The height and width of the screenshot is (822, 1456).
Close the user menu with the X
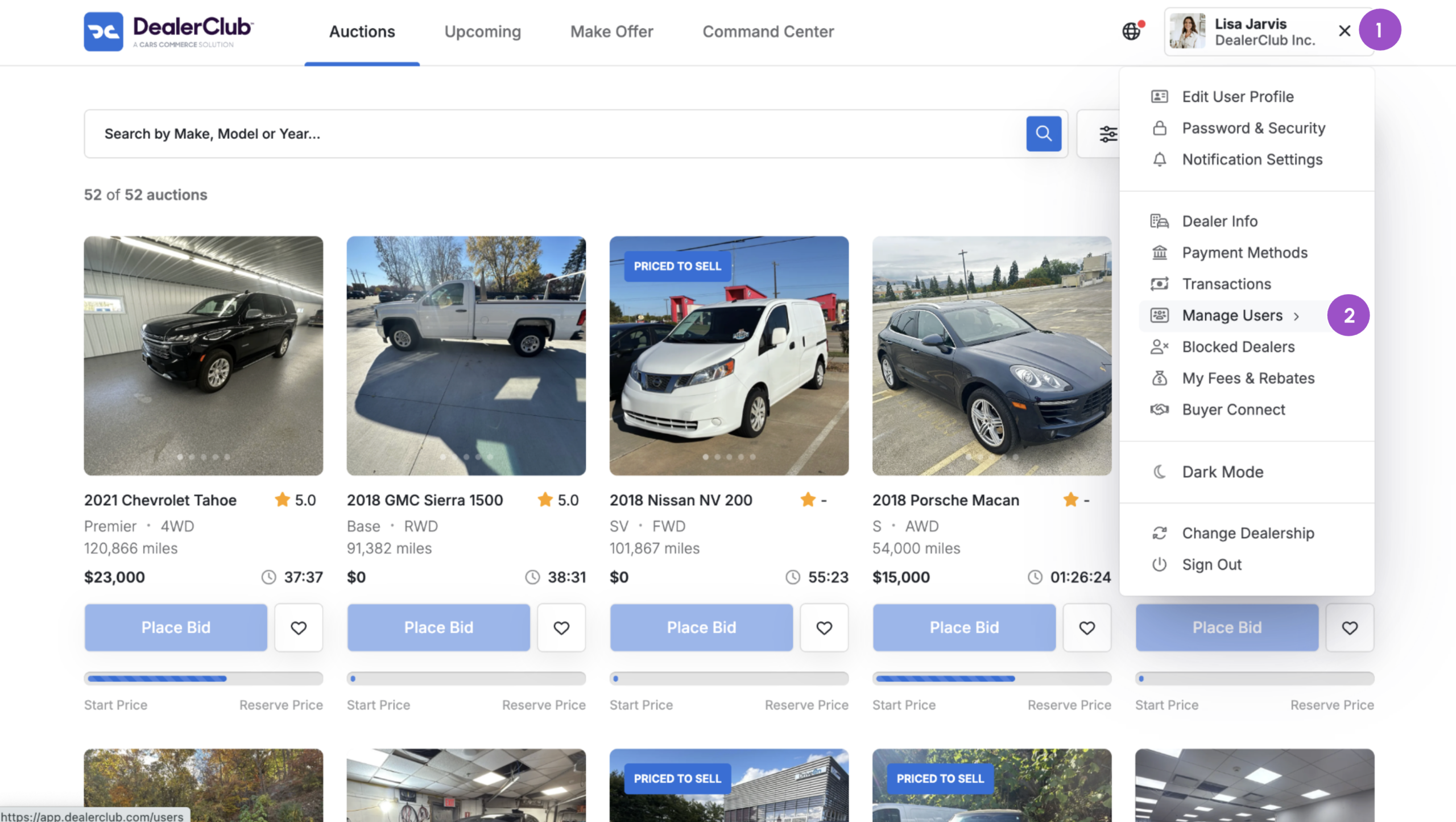1345,31
